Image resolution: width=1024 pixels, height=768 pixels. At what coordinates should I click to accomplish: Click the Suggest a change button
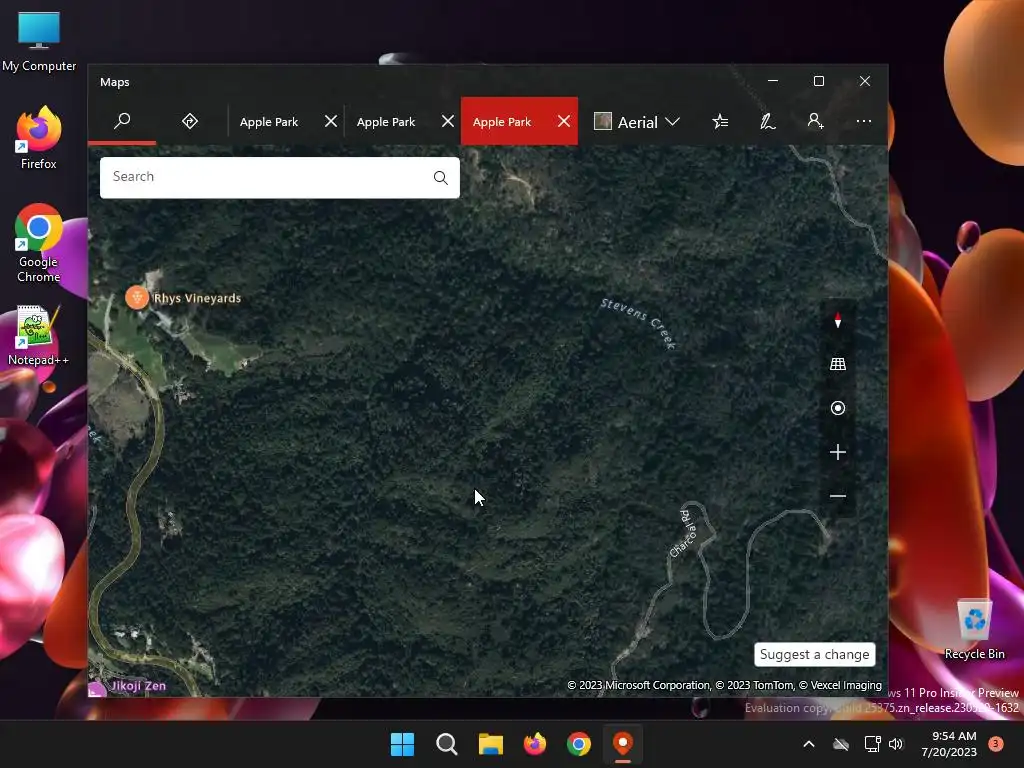pos(814,654)
